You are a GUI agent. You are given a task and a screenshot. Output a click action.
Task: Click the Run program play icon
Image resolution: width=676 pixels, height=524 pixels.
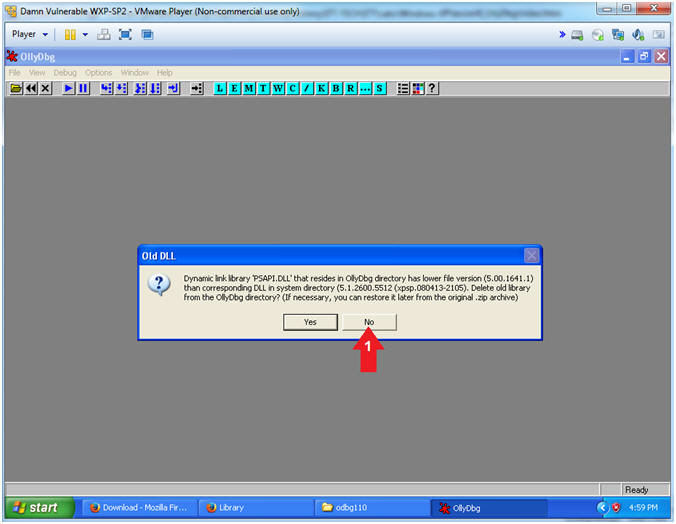(x=68, y=88)
